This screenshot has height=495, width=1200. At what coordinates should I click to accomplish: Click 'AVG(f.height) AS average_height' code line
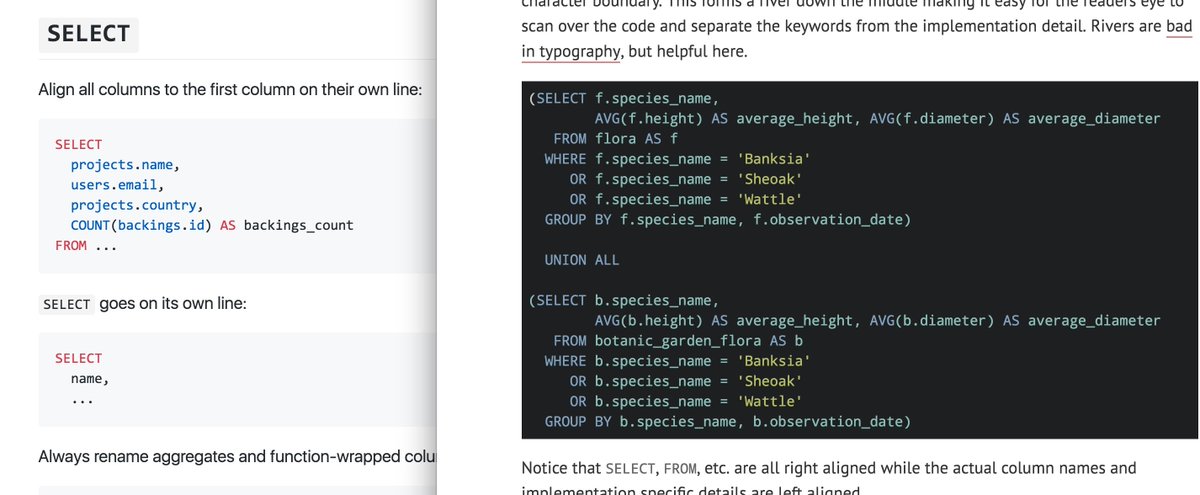877,118
